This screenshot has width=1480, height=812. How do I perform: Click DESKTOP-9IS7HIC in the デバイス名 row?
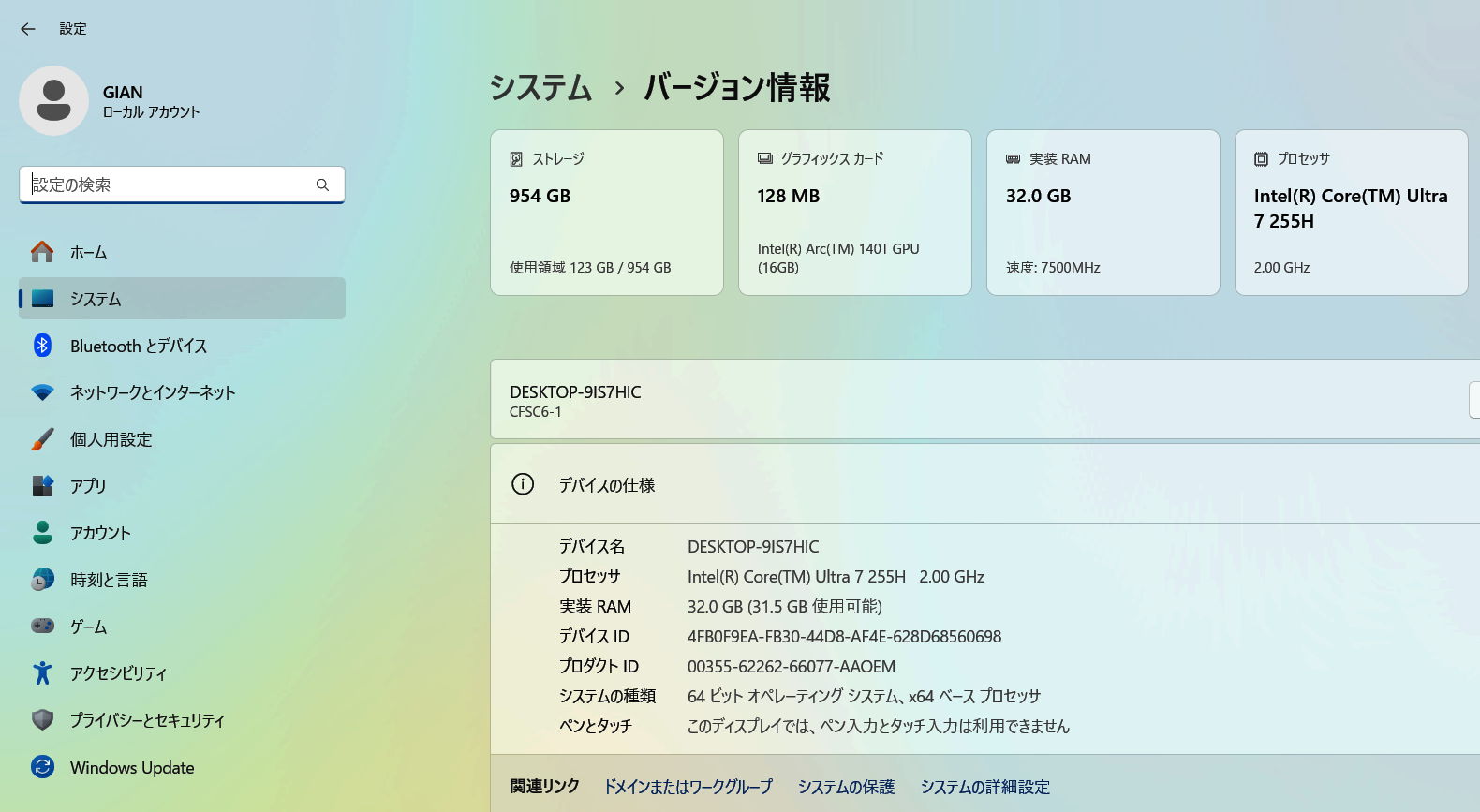pos(753,547)
